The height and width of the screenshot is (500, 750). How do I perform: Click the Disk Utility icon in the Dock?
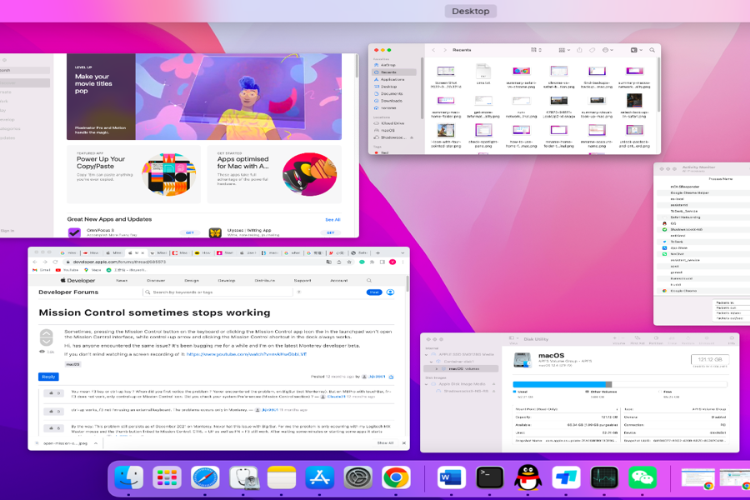(243, 478)
